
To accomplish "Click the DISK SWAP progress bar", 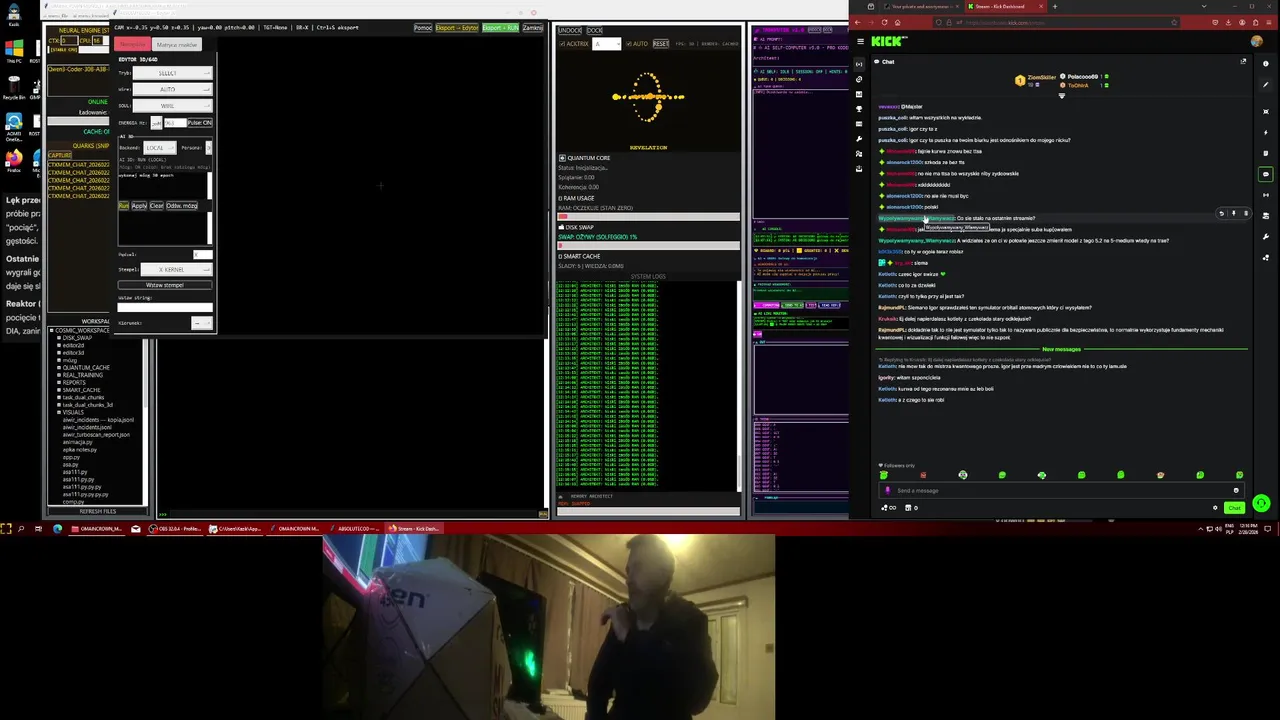I will 649,246.
